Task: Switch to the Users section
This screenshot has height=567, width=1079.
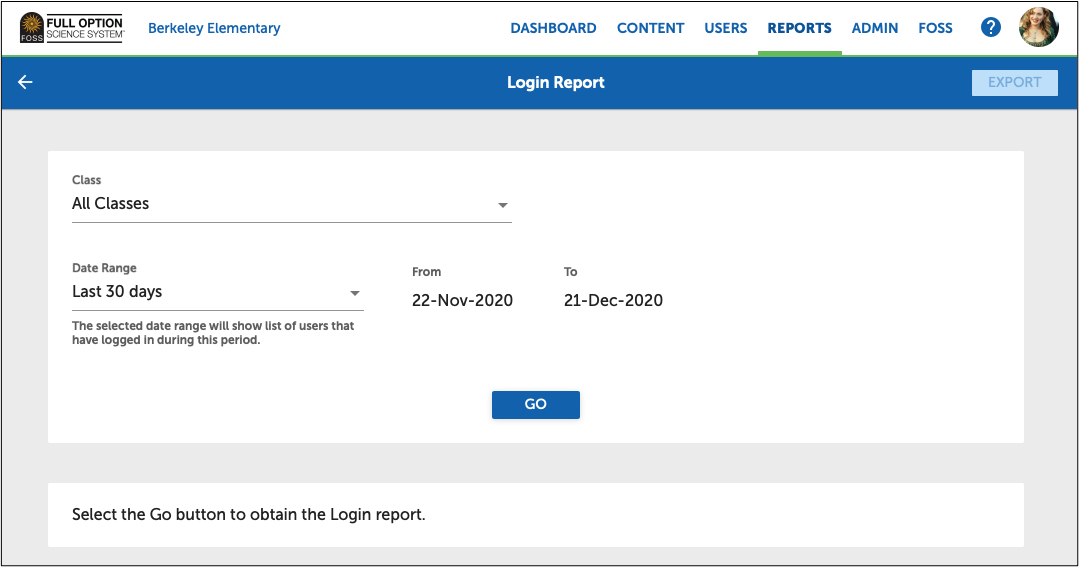Action: click(x=725, y=28)
